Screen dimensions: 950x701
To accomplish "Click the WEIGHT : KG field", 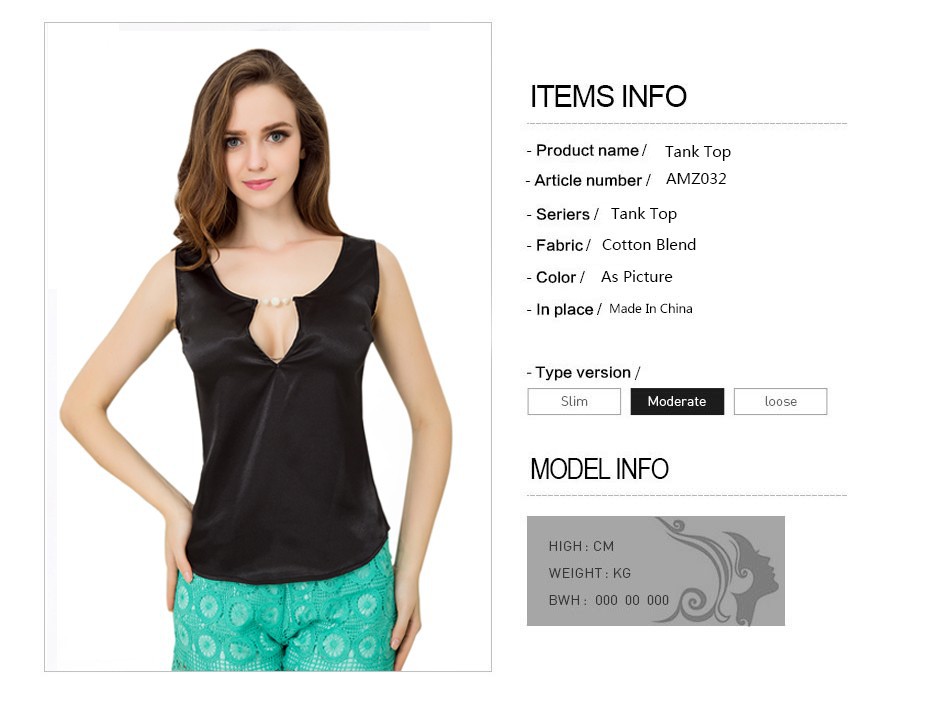I will point(590,573).
